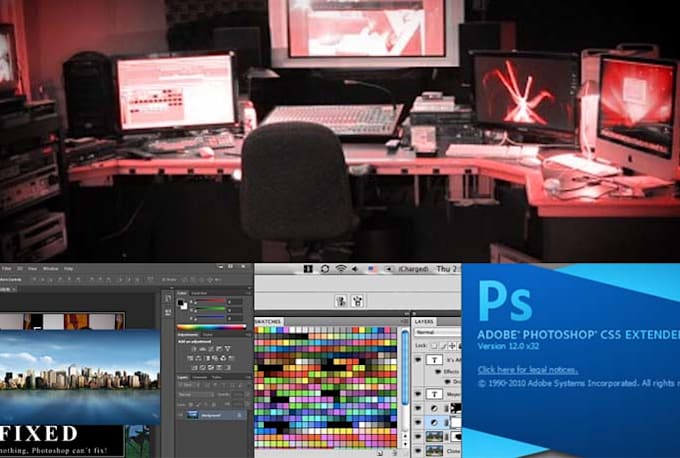This screenshot has height=458, width=680.
Task: Open the Adjustments panel flyout menu
Action: point(249,334)
